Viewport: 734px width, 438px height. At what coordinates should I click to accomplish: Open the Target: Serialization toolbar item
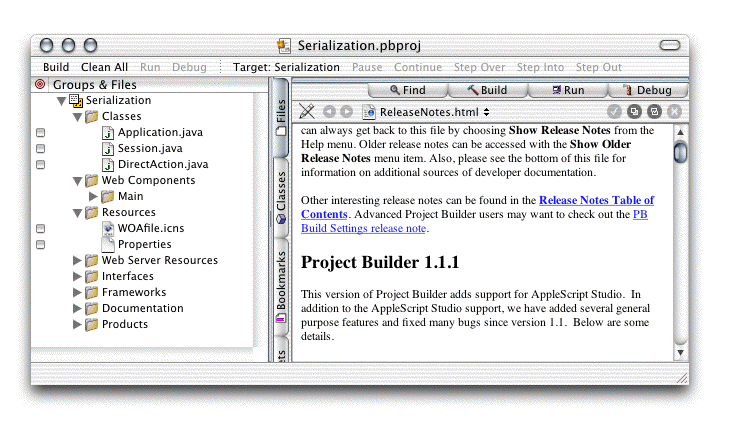[x=286, y=67]
